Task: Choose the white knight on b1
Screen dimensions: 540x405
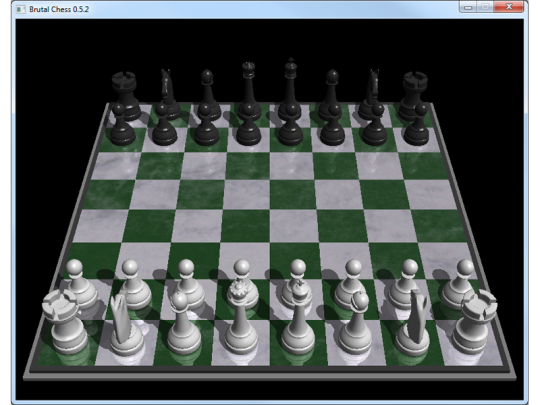Action: pos(126,325)
